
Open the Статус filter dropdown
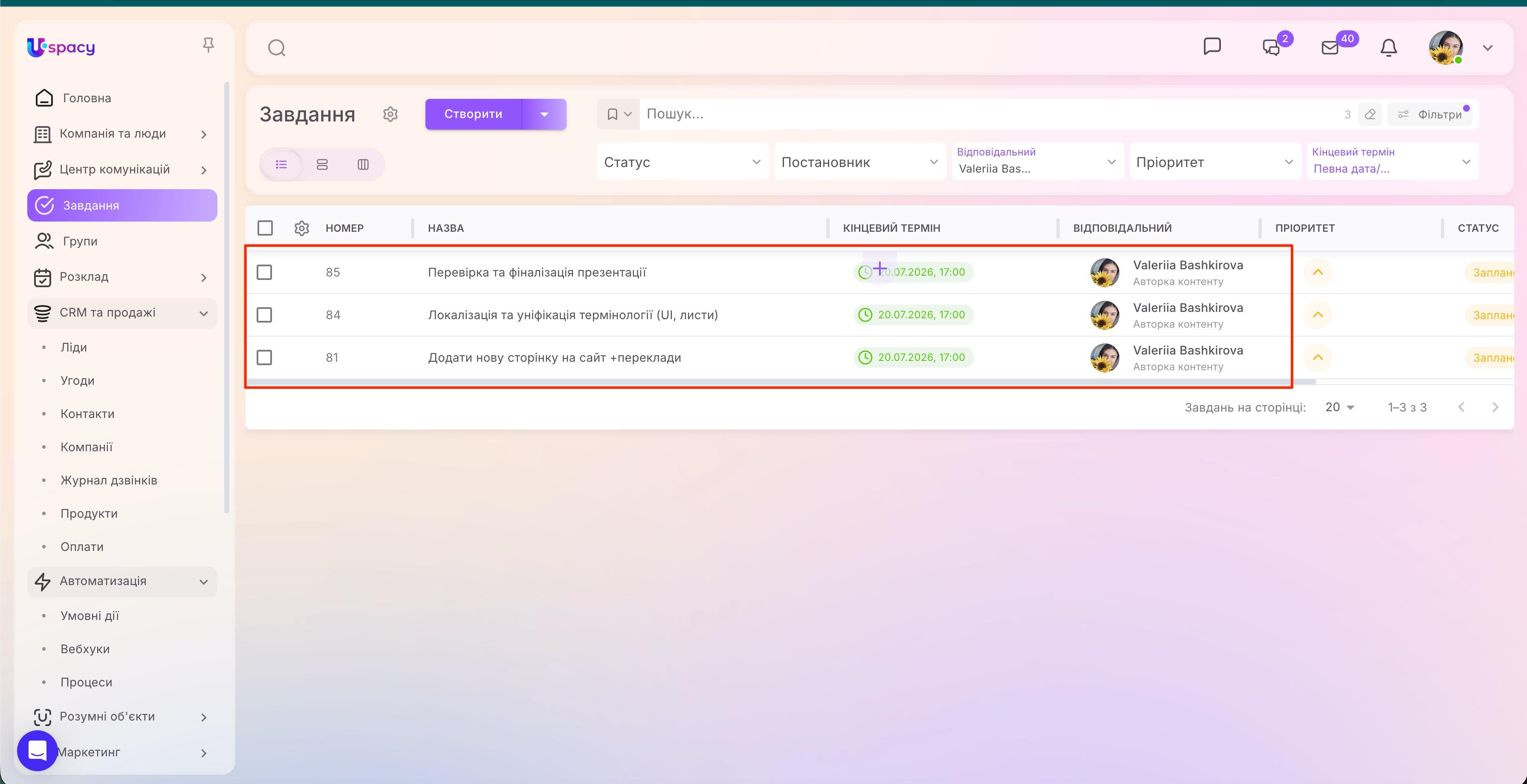(682, 162)
